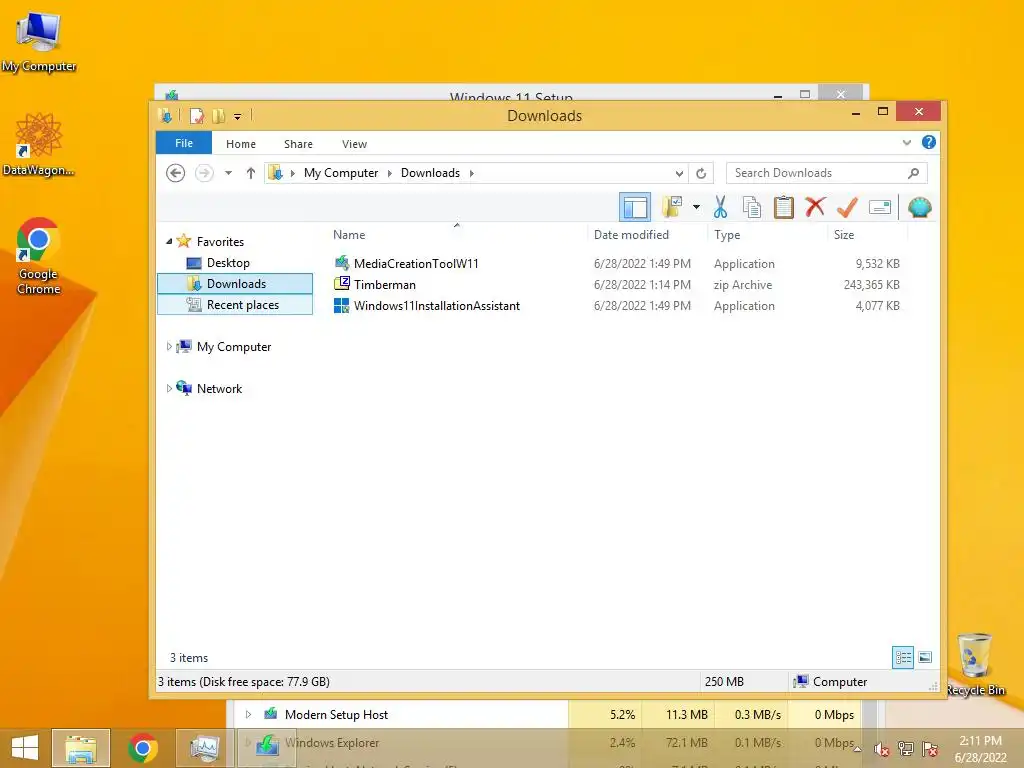This screenshot has width=1024, height=768.
Task: Click the New Folder icon in title bar
Action: coord(218,116)
